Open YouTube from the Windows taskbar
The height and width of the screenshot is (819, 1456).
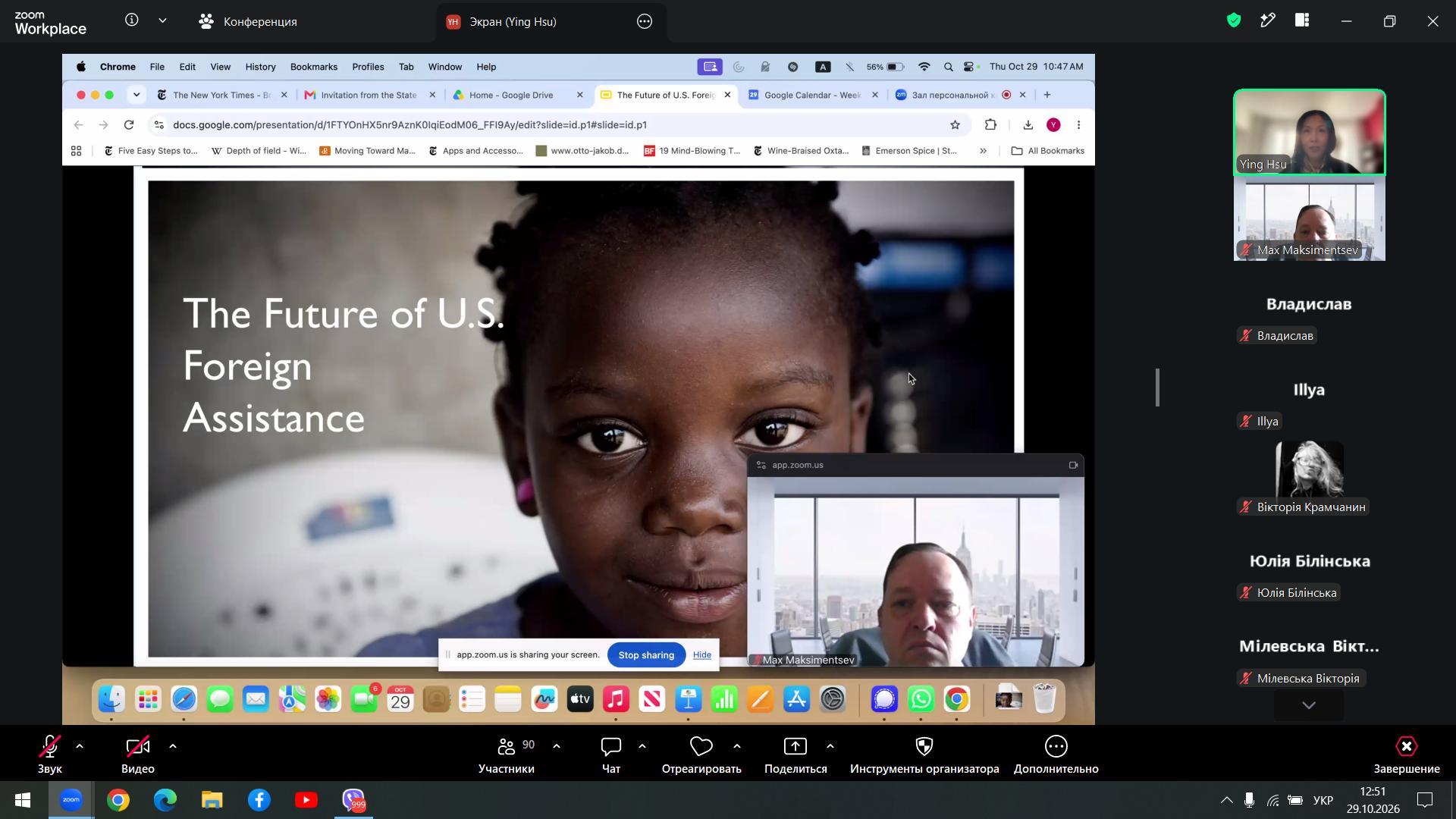click(306, 800)
